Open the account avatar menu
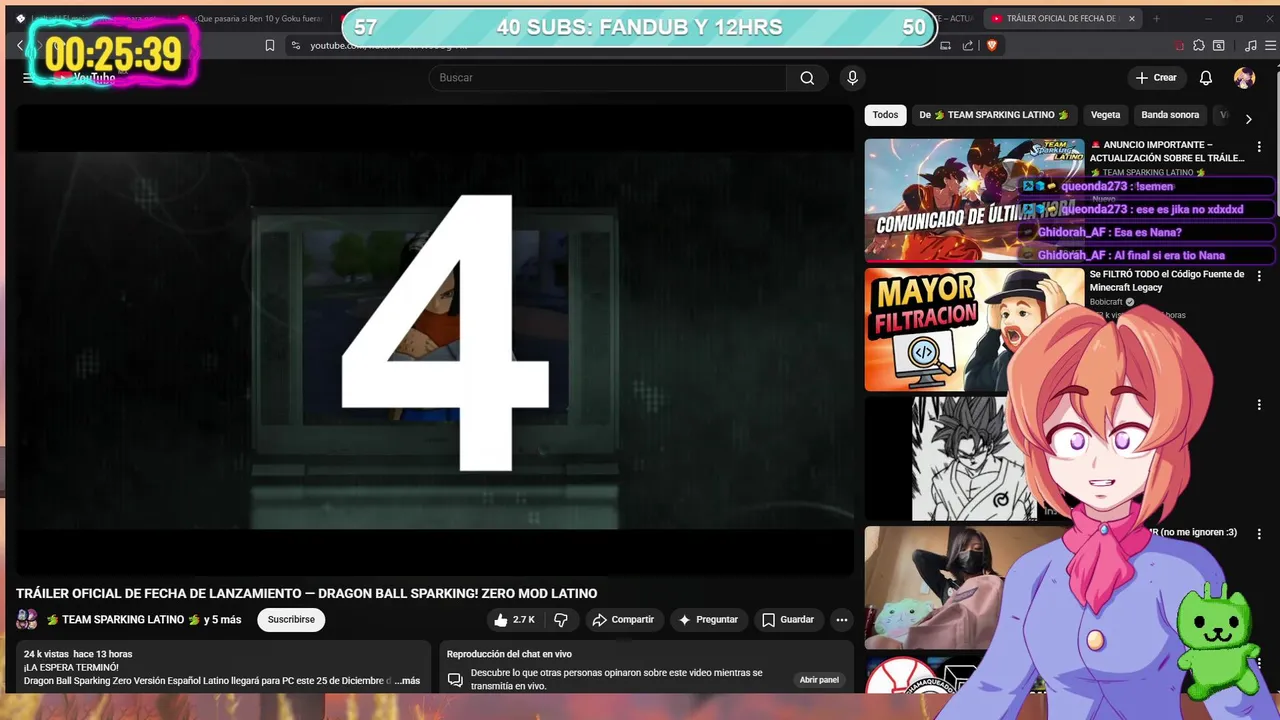 tap(1244, 78)
